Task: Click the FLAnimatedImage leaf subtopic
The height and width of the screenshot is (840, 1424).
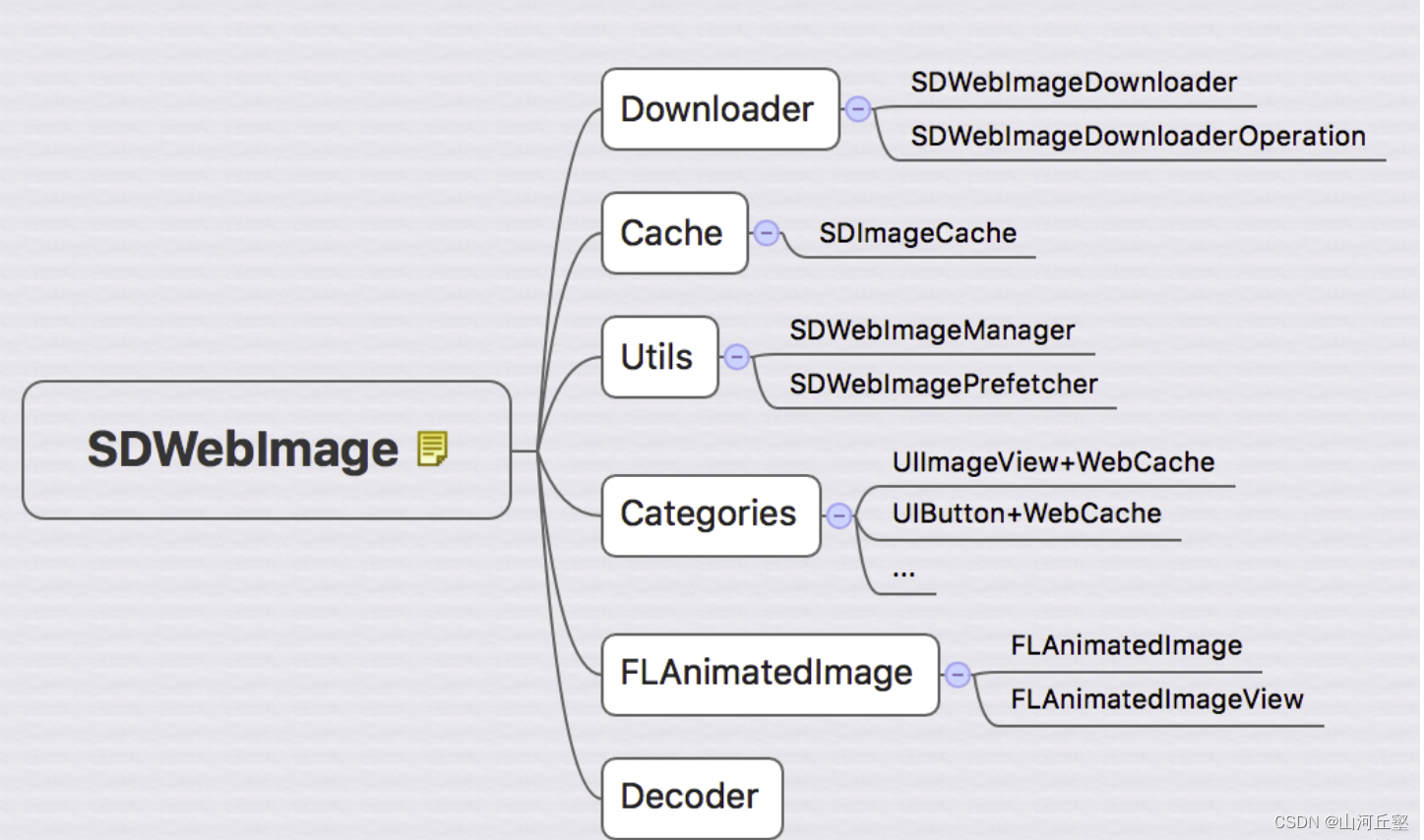Action: pyautogui.click(x=1126, y=646)
